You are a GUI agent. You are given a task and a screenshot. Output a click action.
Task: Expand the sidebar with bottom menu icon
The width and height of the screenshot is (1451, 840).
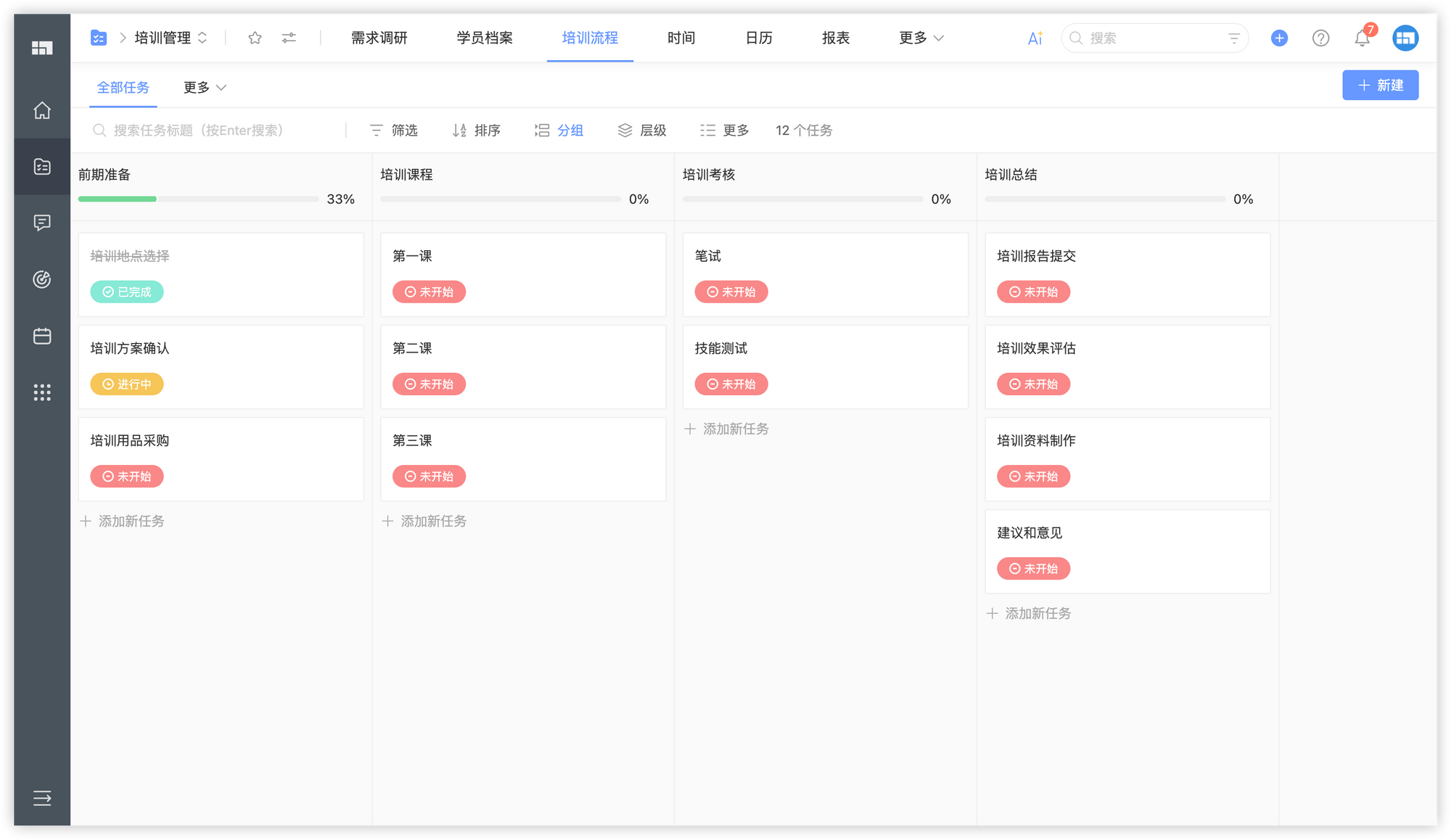coord(42,798)
